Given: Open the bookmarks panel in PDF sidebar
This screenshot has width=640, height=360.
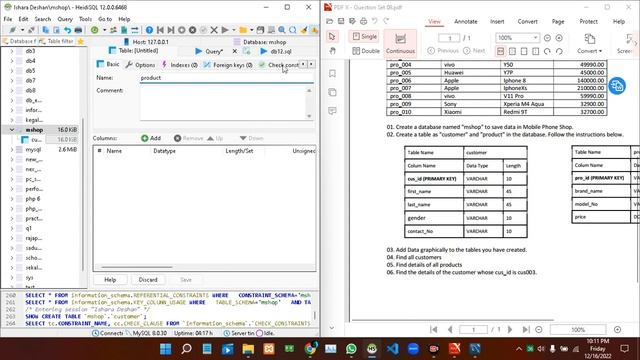Looking at the screenshot, I should click(332, 73).
